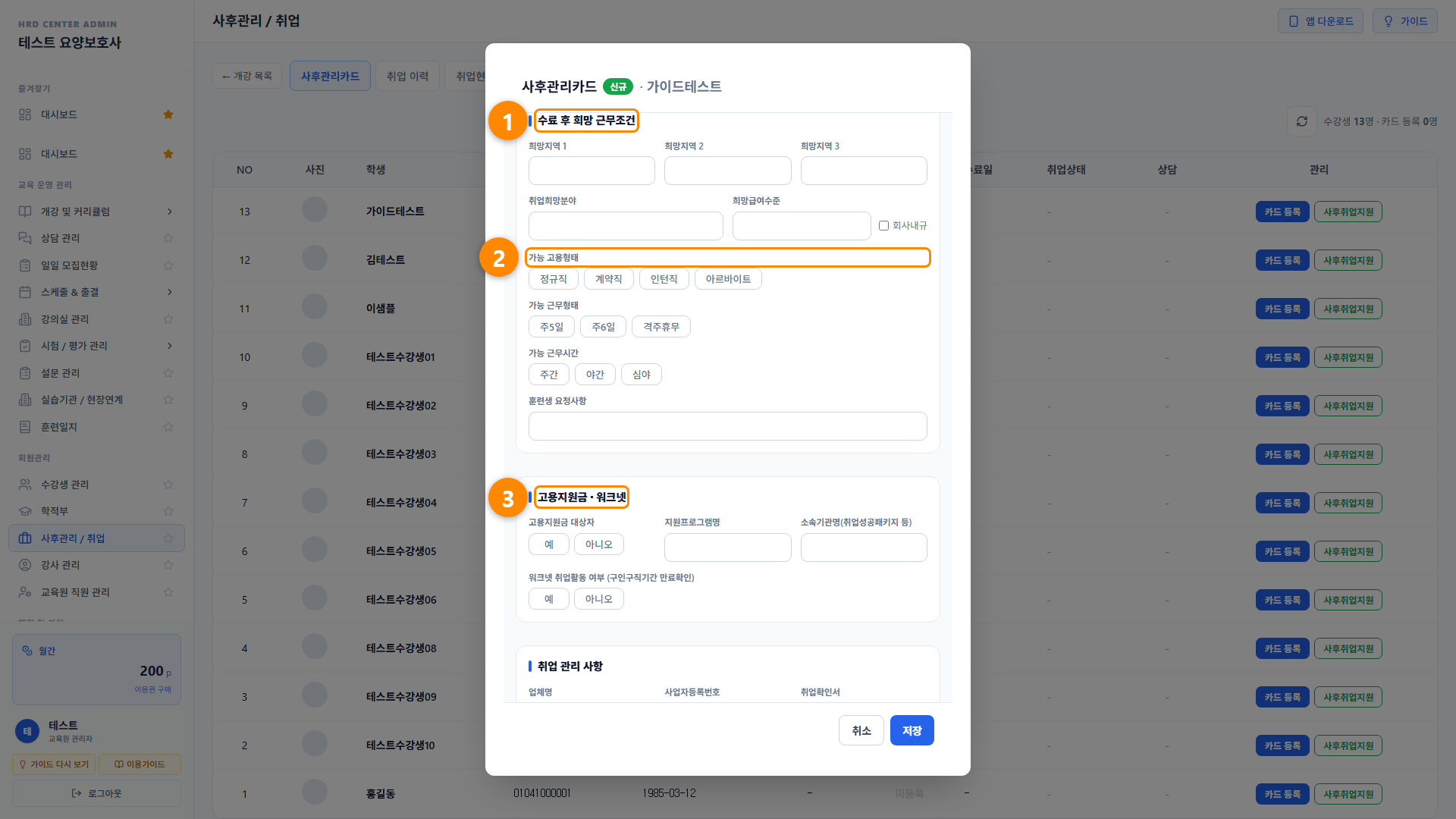The image size is (1456, 819).
Task: Toggle 주5일 work pattern
Action: point(551,327)
